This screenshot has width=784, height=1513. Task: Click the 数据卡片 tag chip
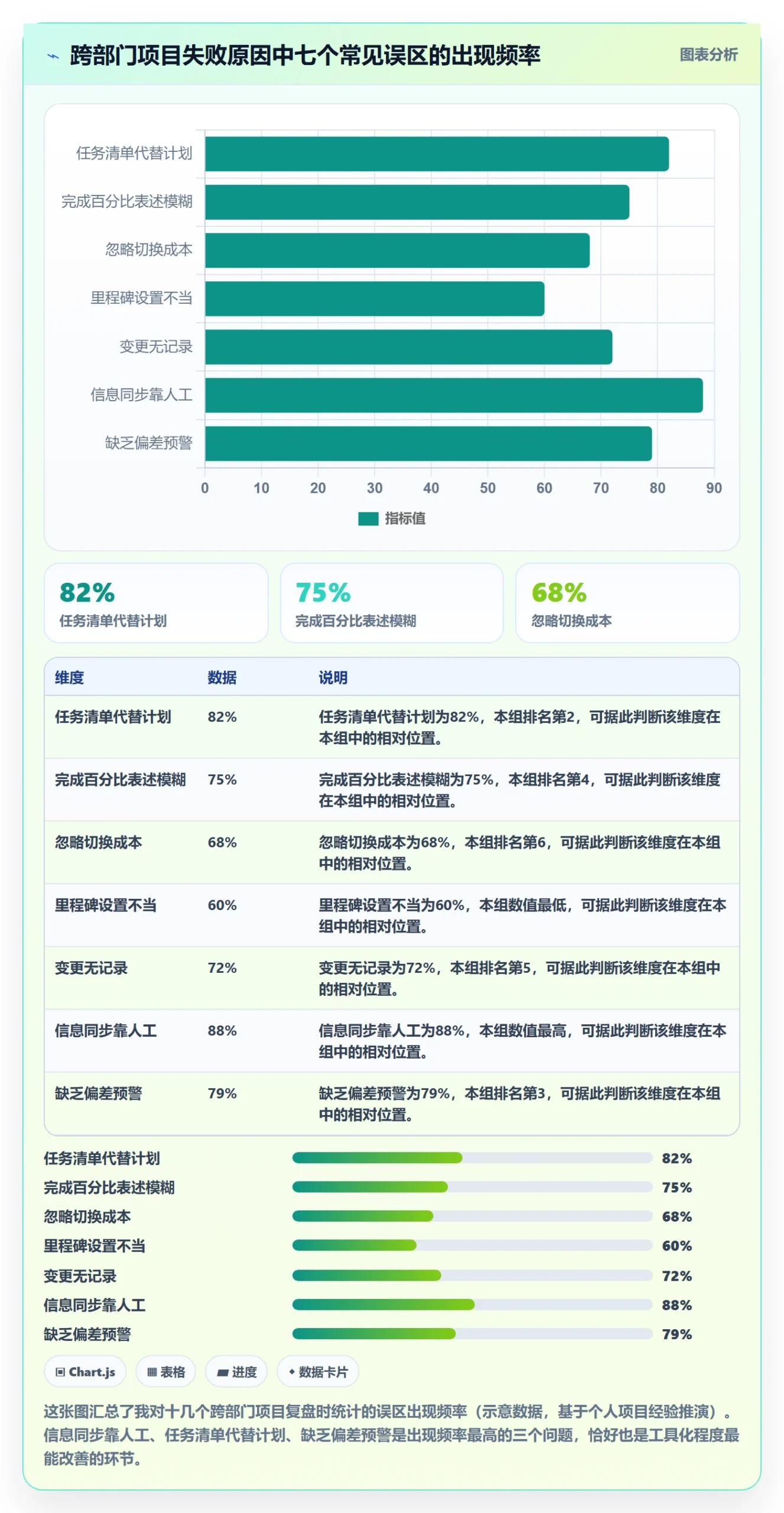(318, 1371)
